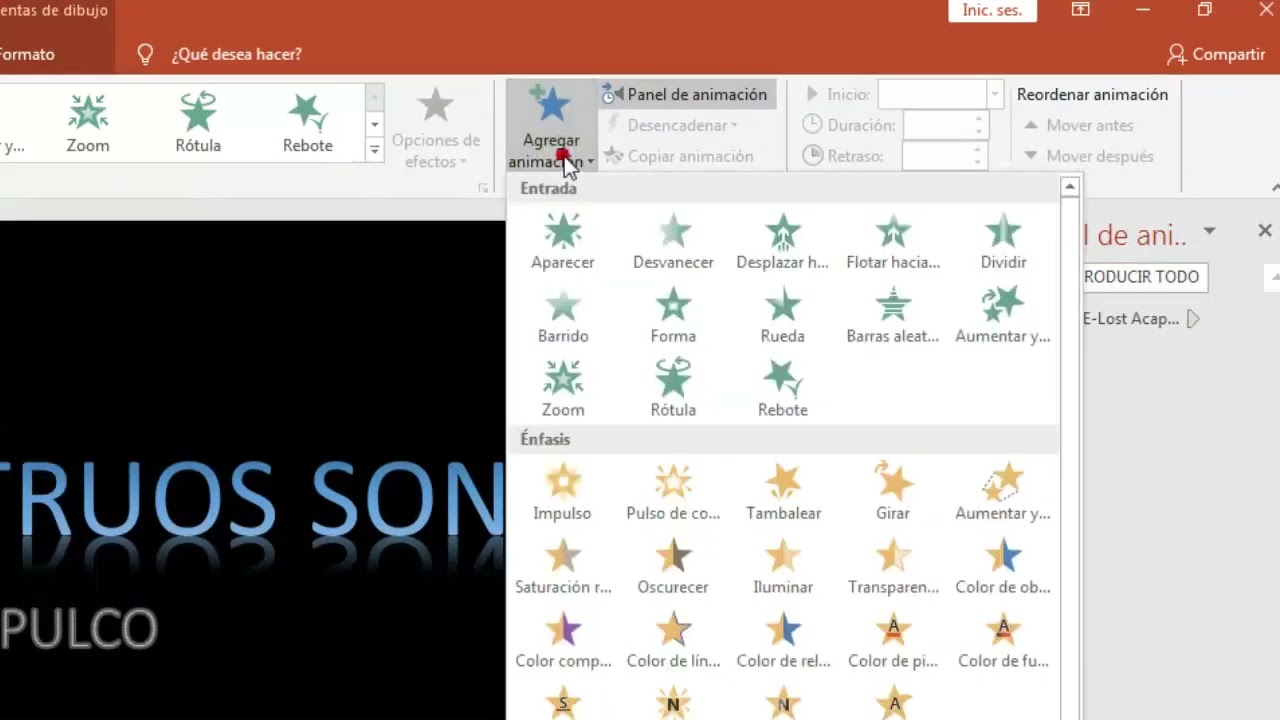
Task: Click Mover después in reorder section
Action: pyautogui.click(x=1089, y=156)
